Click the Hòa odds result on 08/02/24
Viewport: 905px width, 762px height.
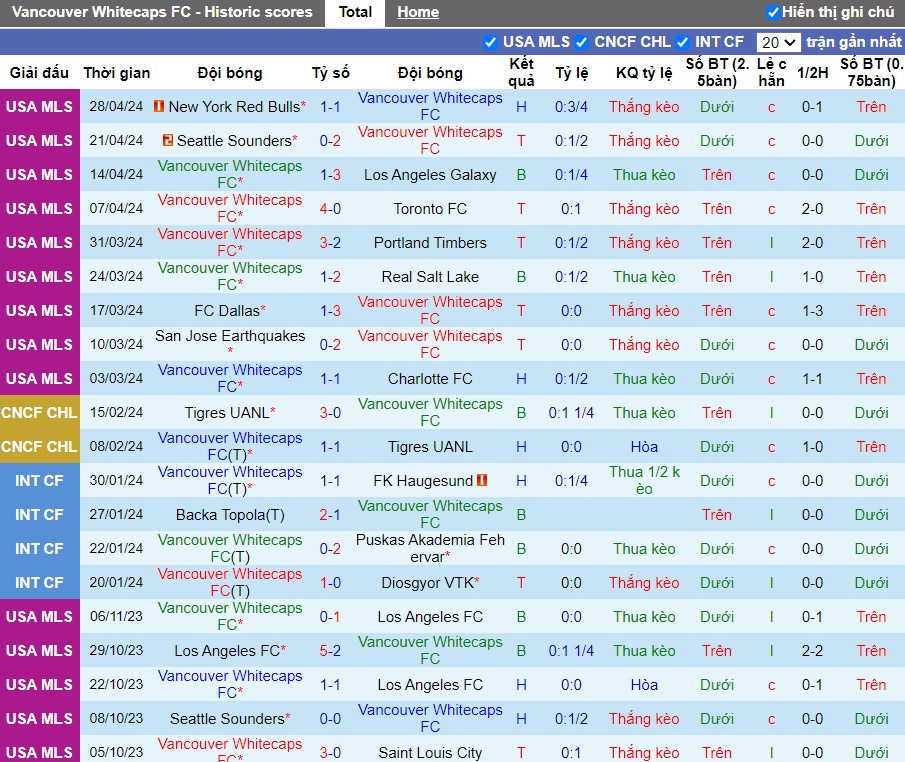644,447
